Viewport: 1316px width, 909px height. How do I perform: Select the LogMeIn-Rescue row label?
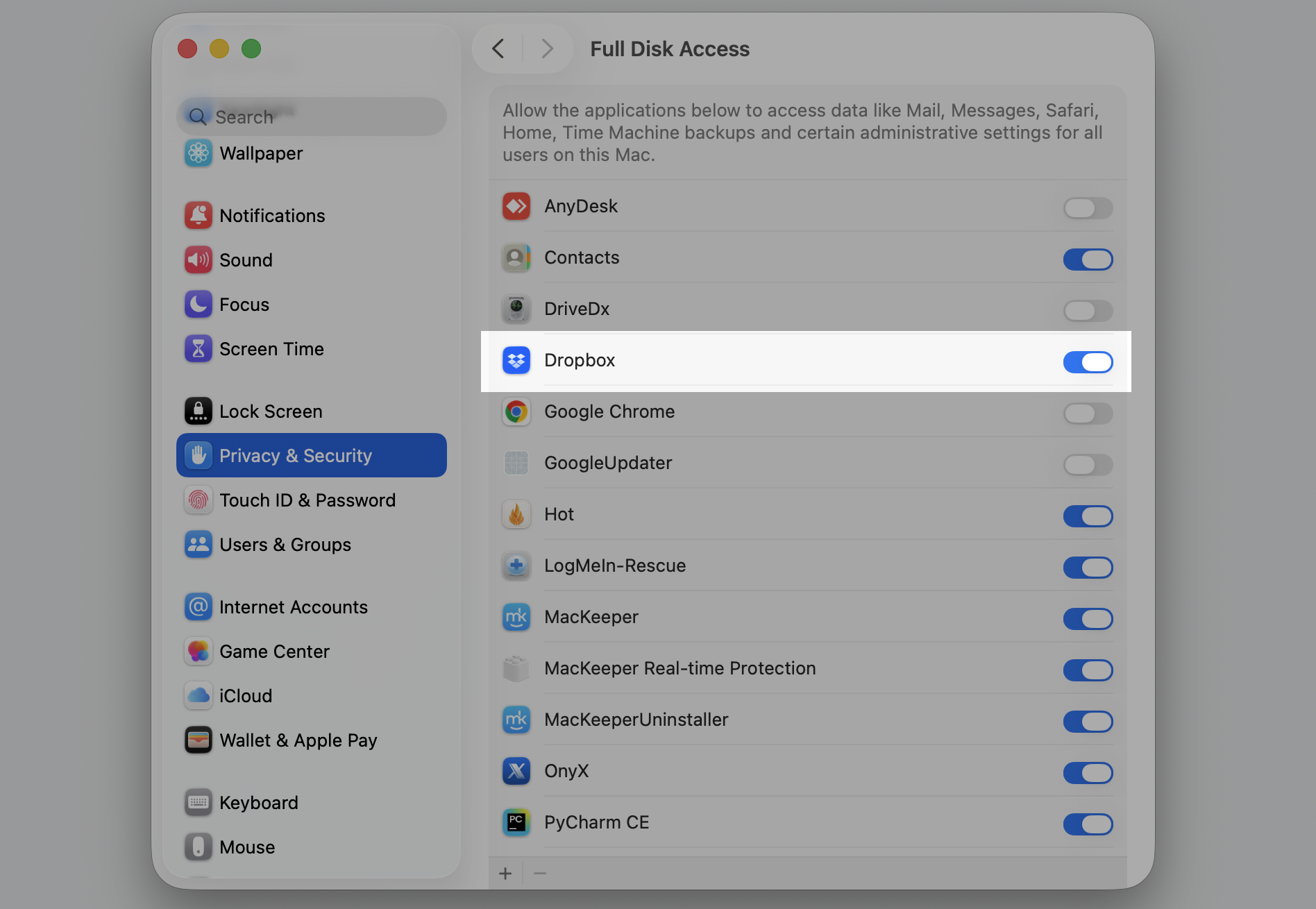(x=615, y=566)
